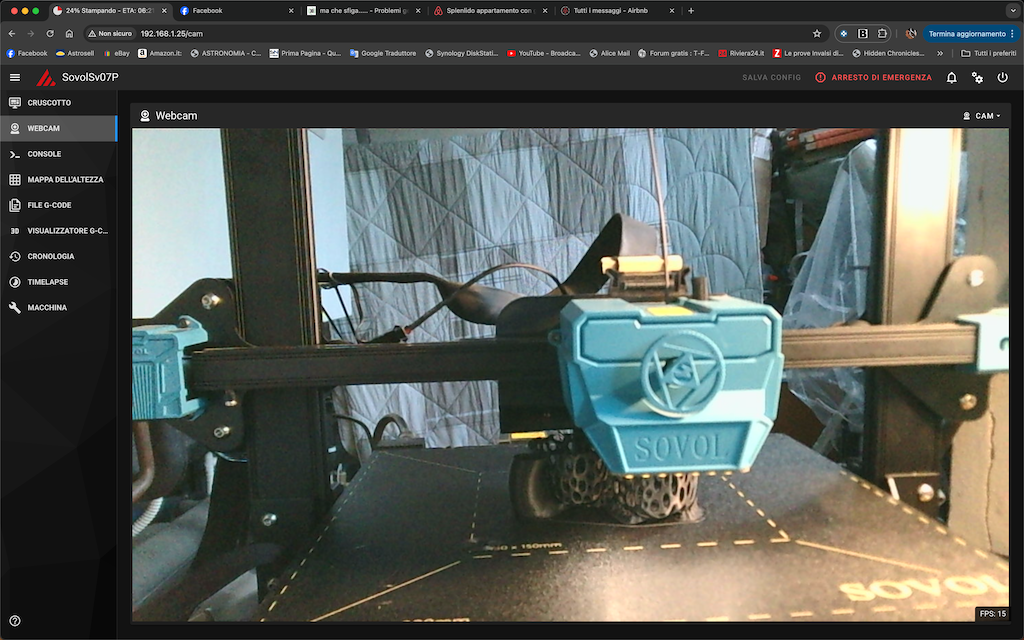Image resolution: width=1024 pixels, height=640 pixels.
Task: Switch to the Facebook browser tab
Action: point(235,10)
